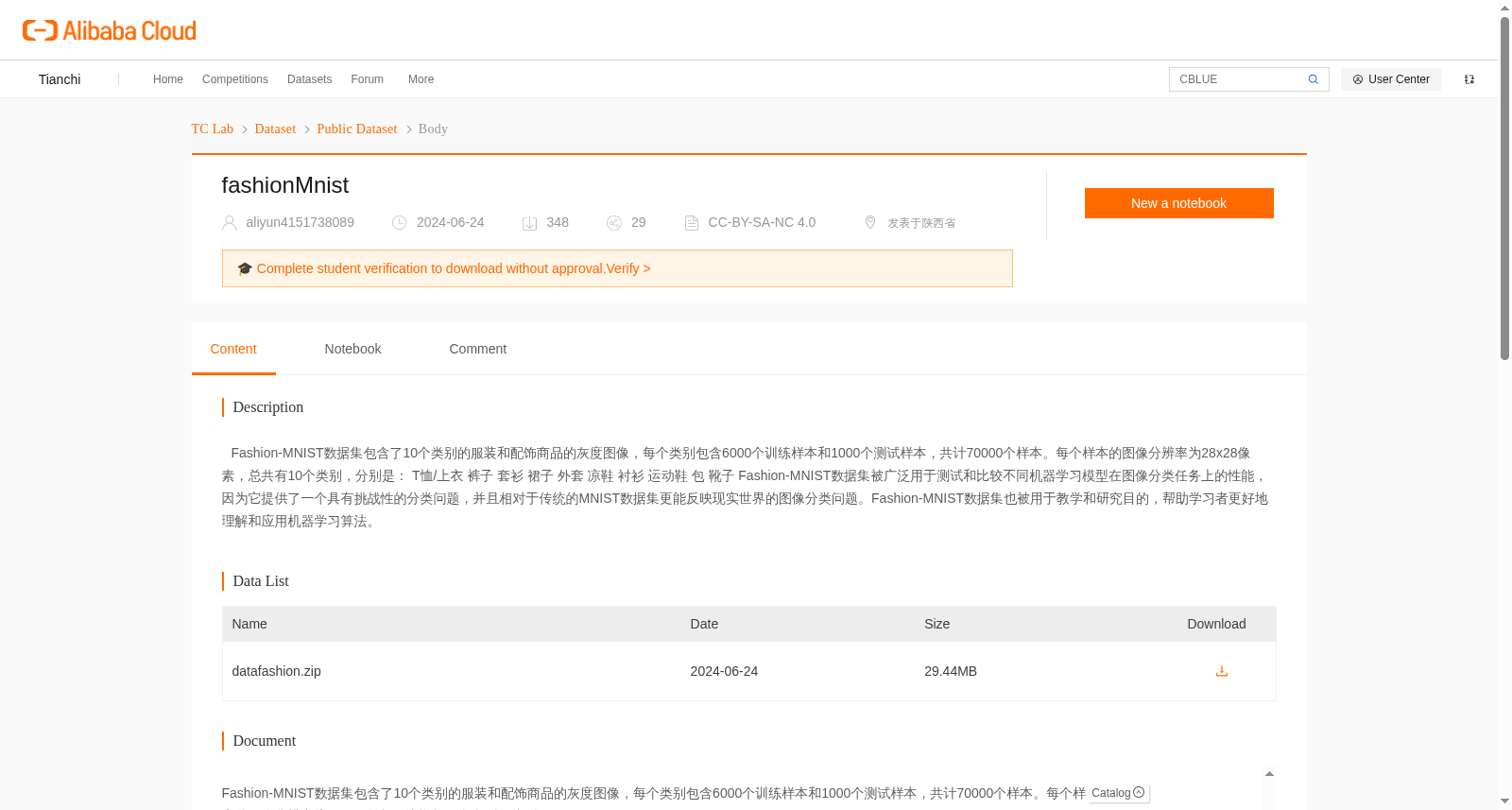Click the scrollbar down arrow

pos(1504,801)
